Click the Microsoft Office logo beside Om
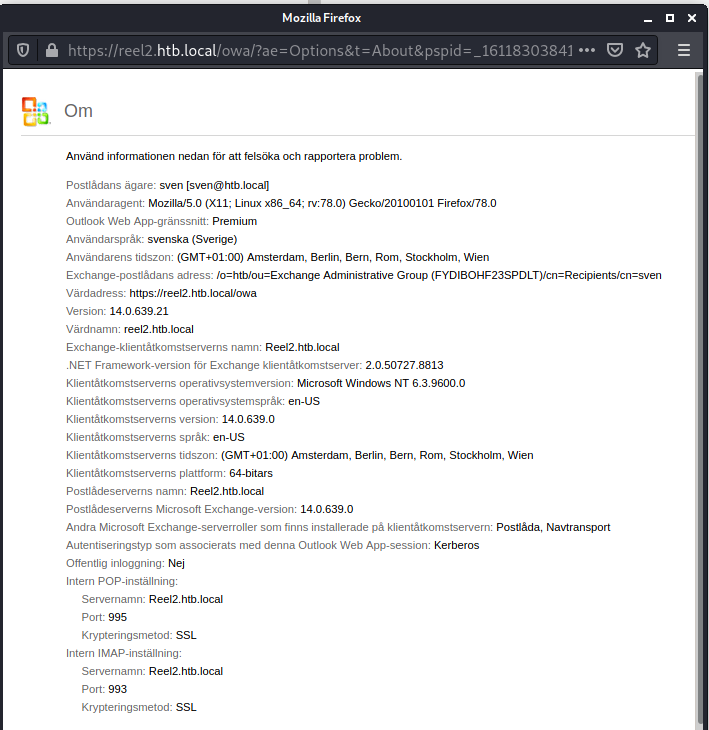This screenshot has height=730, width=709. pos(36,111)
